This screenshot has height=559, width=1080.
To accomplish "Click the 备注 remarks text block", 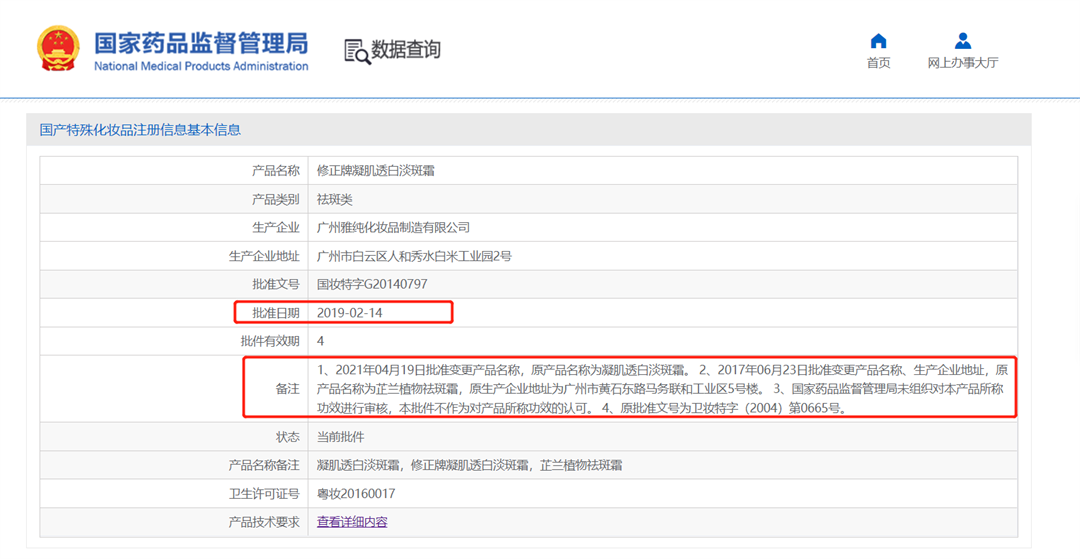I will pyautogui.click(x=660, y=388).
